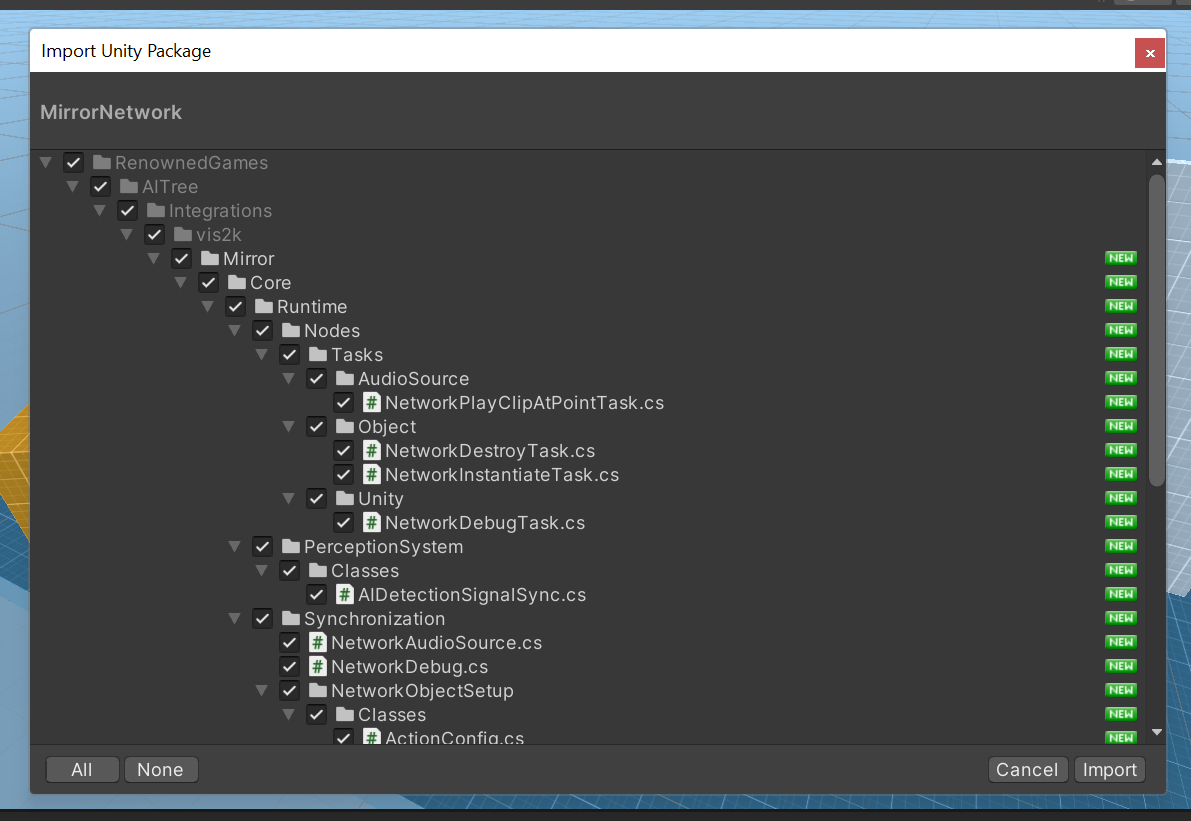1191x821 pixels.
Task: Click the C# script icon of NetworkPlayClipAtPointTask.cs
Action: point(371,403)
